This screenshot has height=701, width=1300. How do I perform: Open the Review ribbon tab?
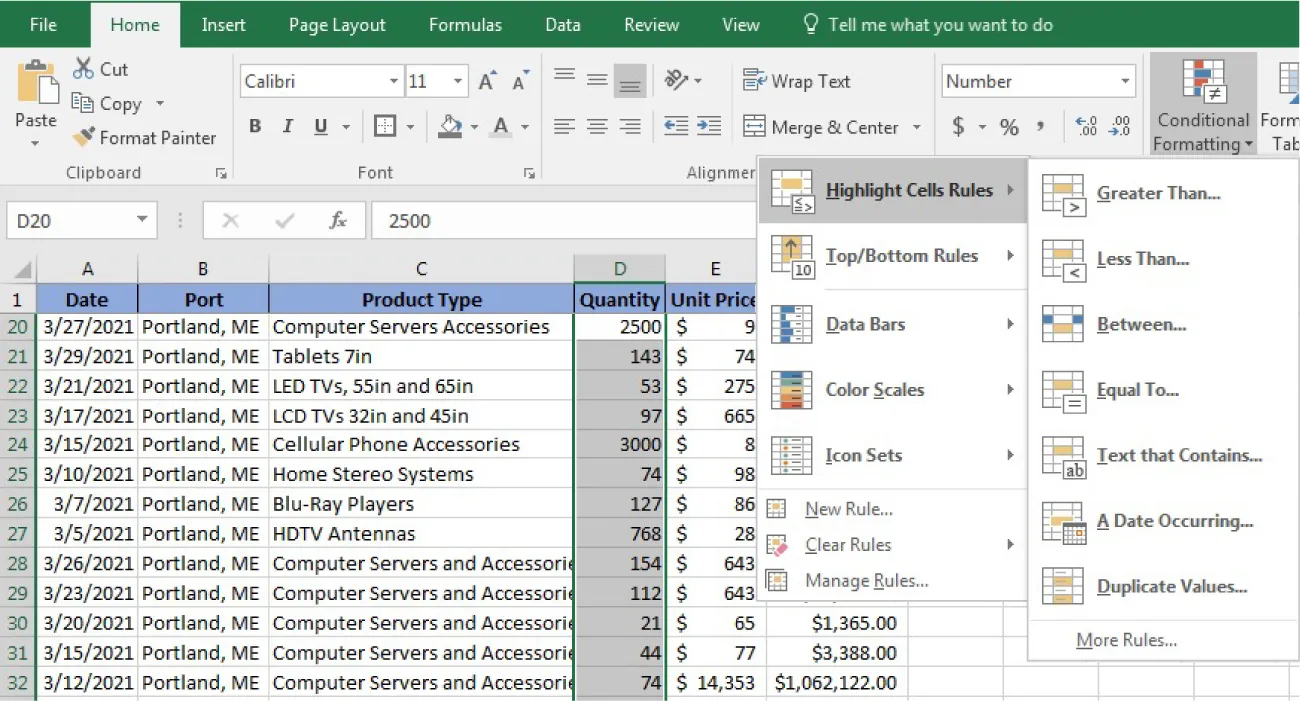click(x=650, y=24)
